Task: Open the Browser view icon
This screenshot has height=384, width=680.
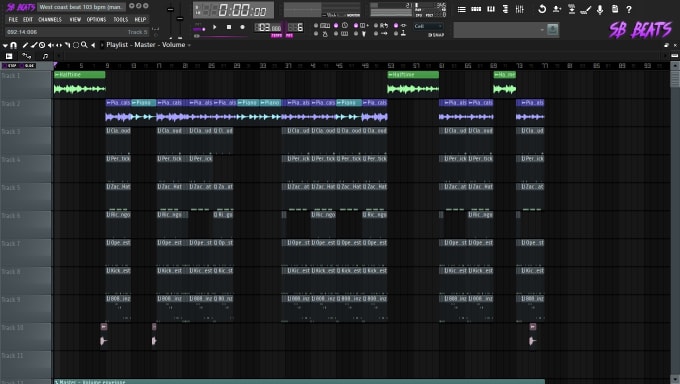Action: pyautogui.click(x=505, y=9)
